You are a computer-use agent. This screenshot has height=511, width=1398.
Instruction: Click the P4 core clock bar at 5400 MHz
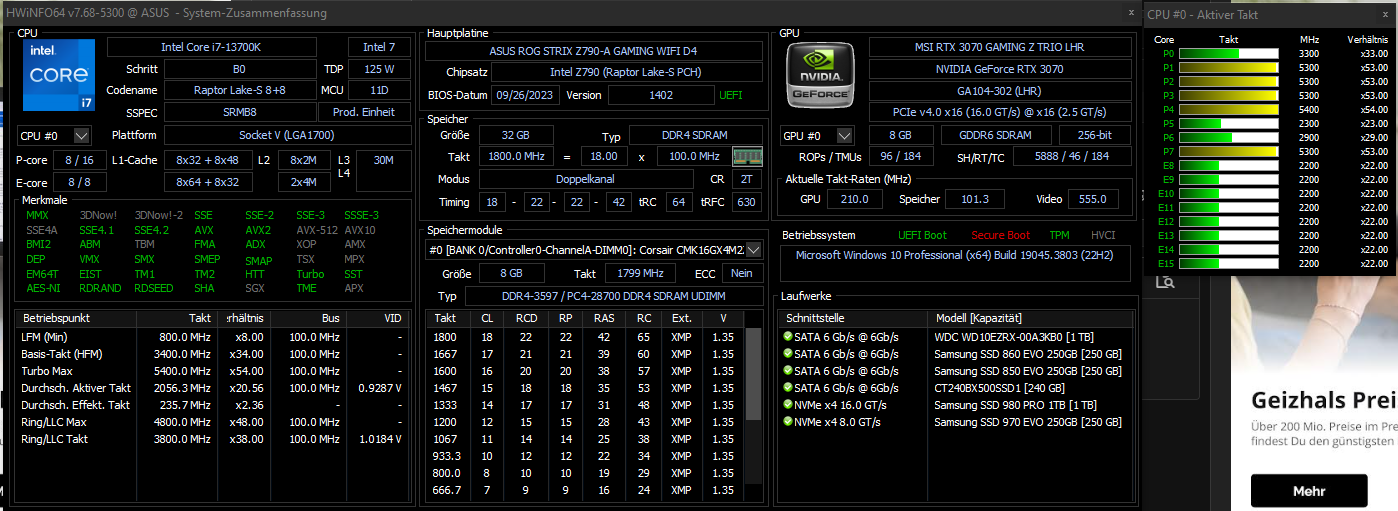pyautogui.click(x=1229, y=109)
